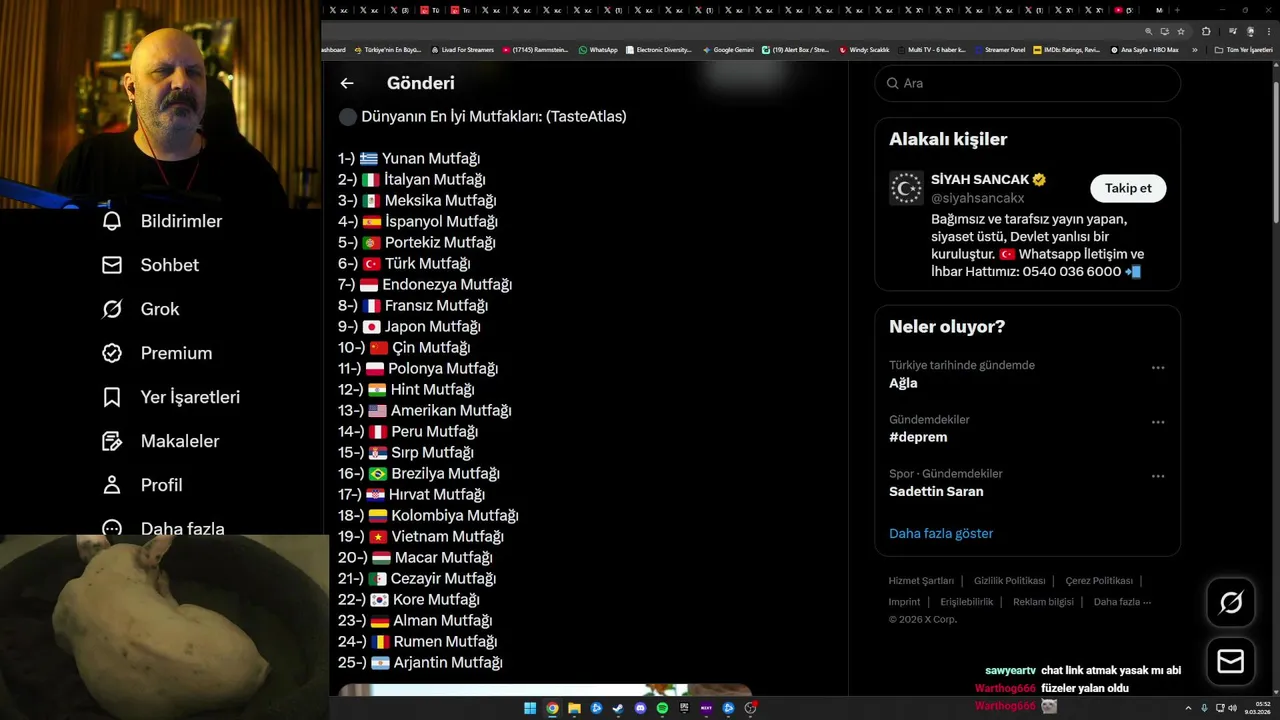1280x720 pixels.
Task: Open the Reklam bilgisi footer link
Action: [1043, 602]
